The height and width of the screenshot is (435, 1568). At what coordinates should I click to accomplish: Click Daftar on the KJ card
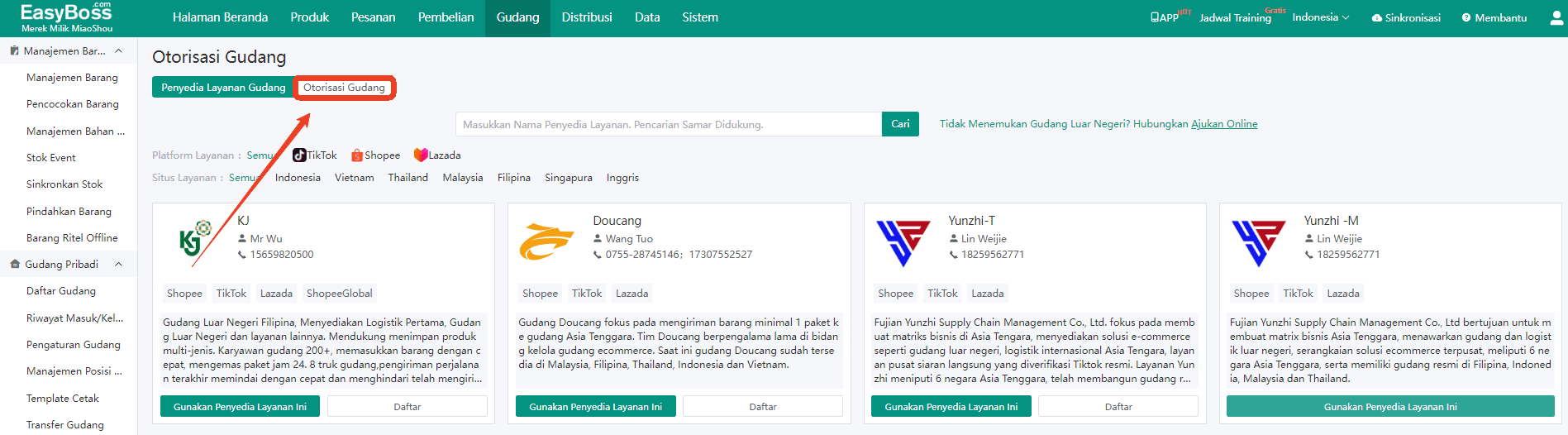coord(407,406)
